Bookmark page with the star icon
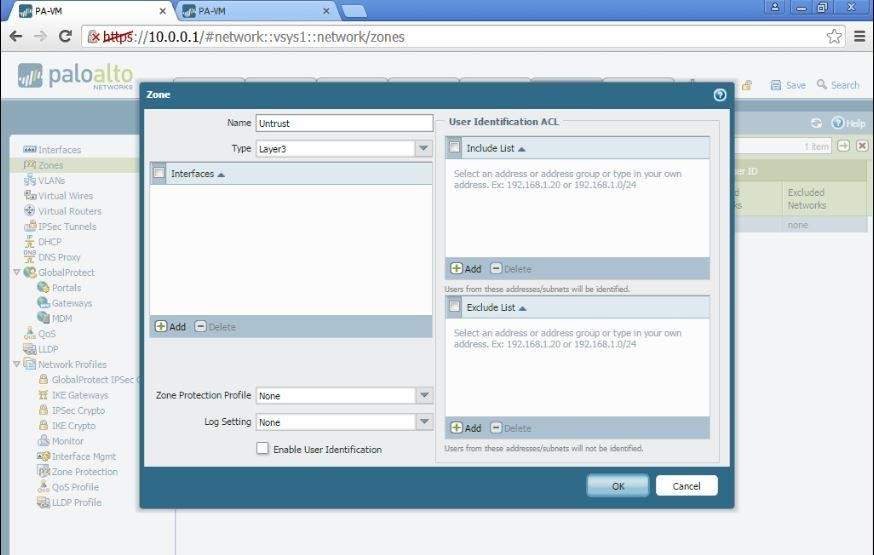This screenshot has height=555, width=874. 834,36
